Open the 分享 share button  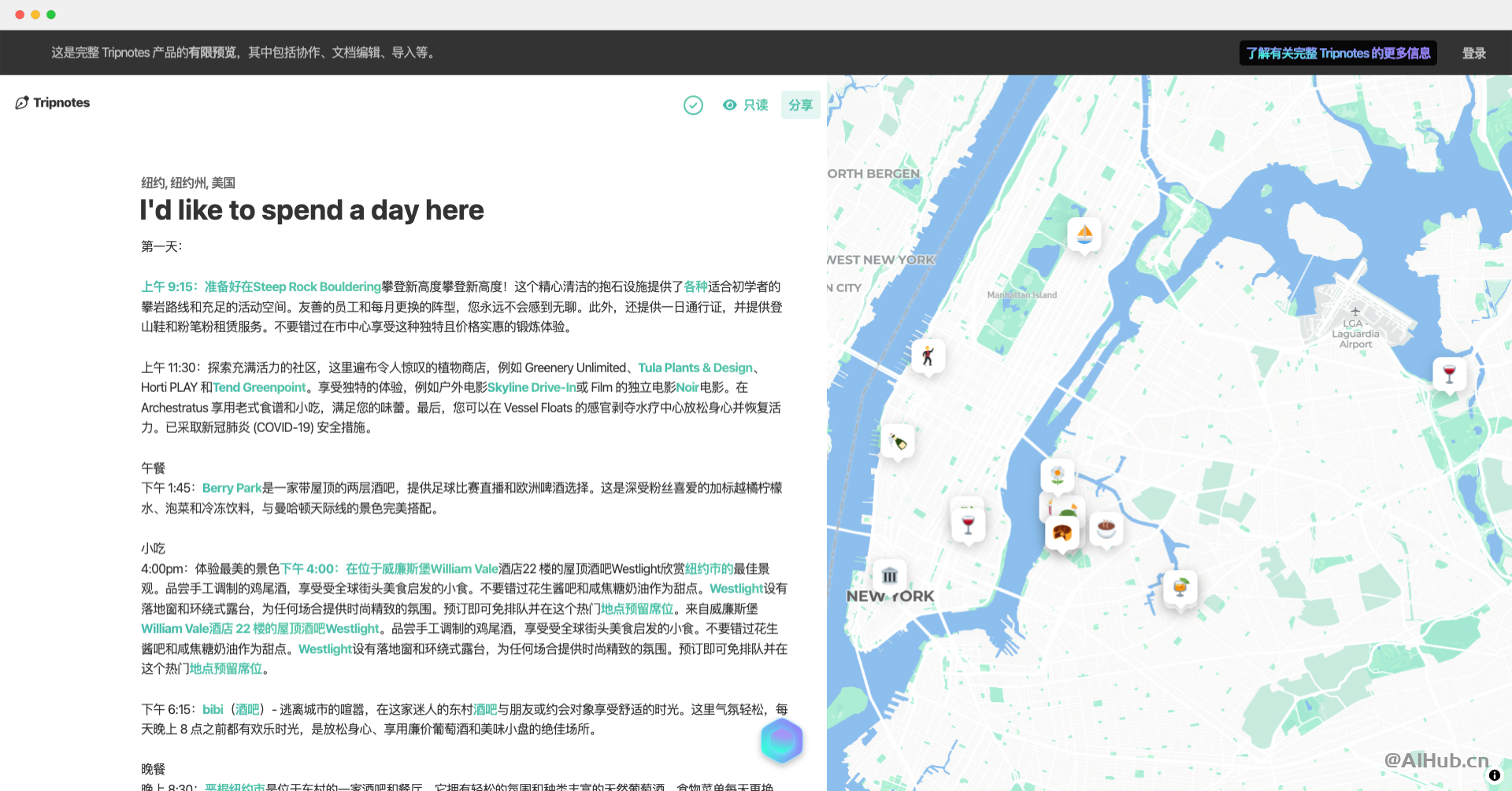pyautogui.click(x=800, y=105)
